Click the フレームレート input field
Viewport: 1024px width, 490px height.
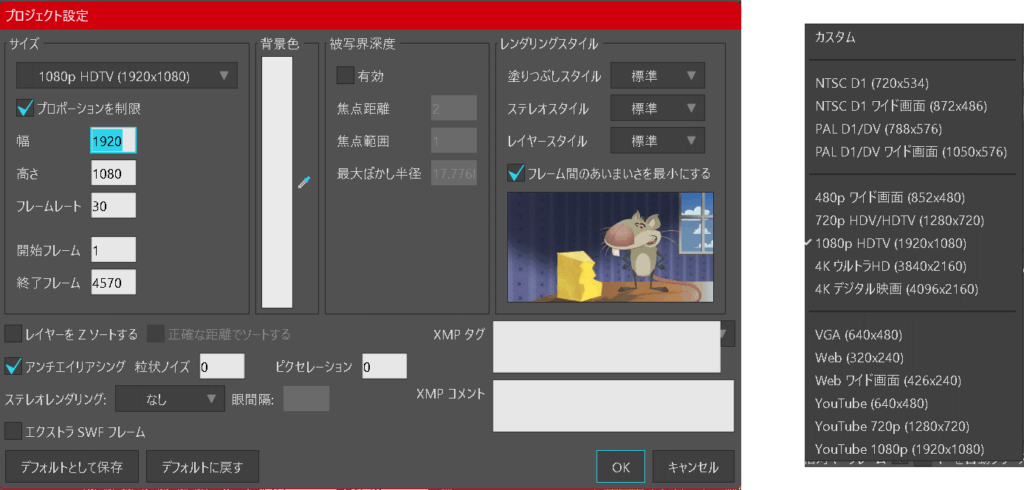[x=112, y=205]
